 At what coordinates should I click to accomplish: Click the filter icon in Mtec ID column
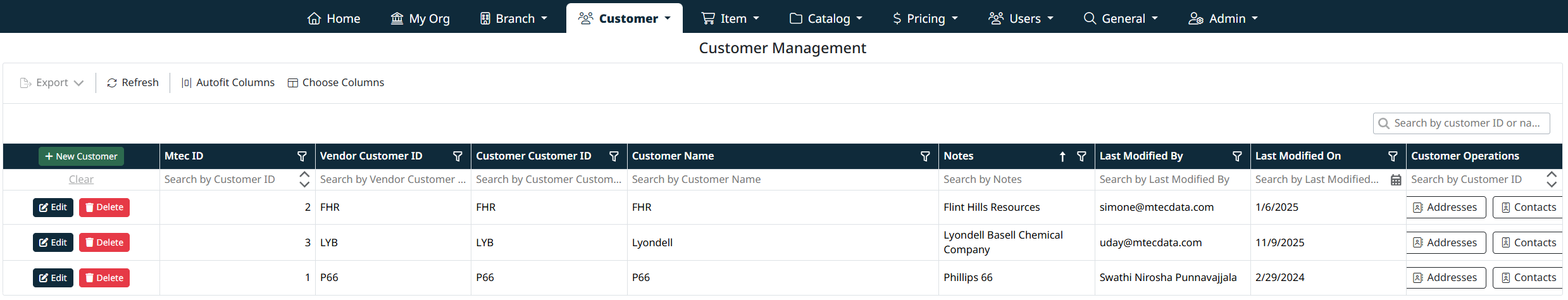click(x=302, y=156)
